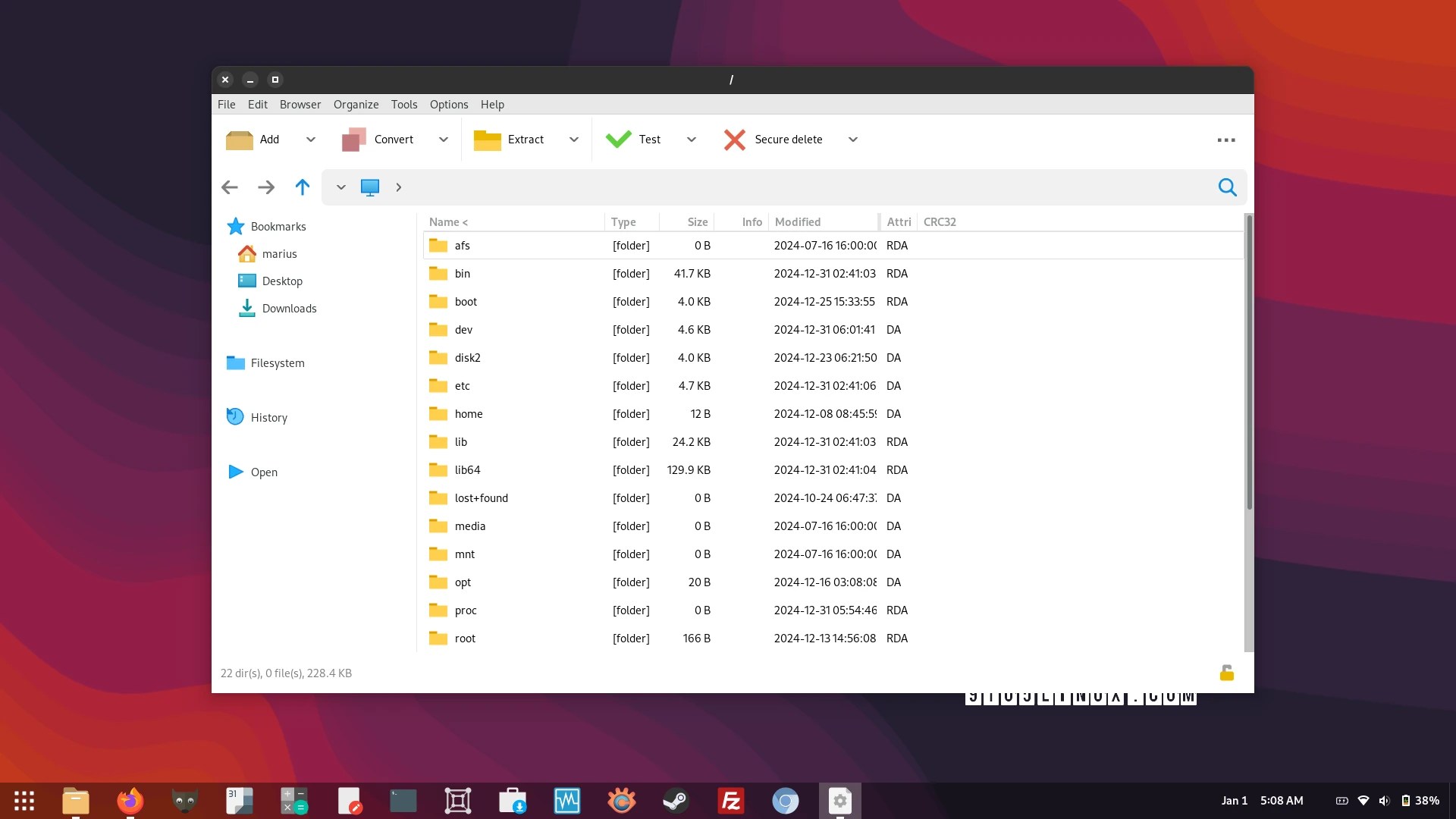
Task: Sort by the Modified column header
Action: [798, 222]
